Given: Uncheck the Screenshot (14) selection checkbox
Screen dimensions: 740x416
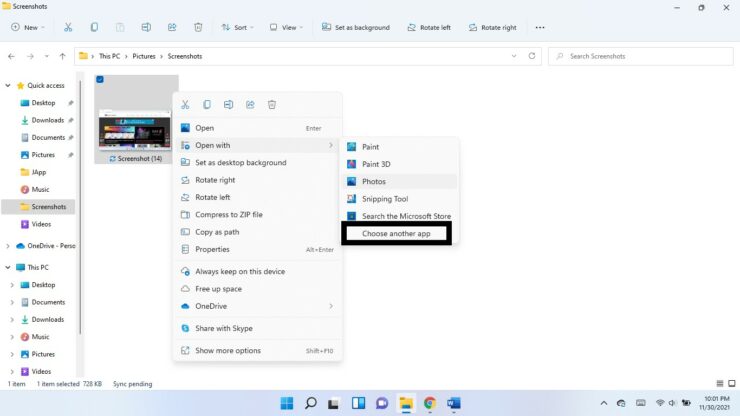Looking at the screenshot, I should (x=100, y=79).
